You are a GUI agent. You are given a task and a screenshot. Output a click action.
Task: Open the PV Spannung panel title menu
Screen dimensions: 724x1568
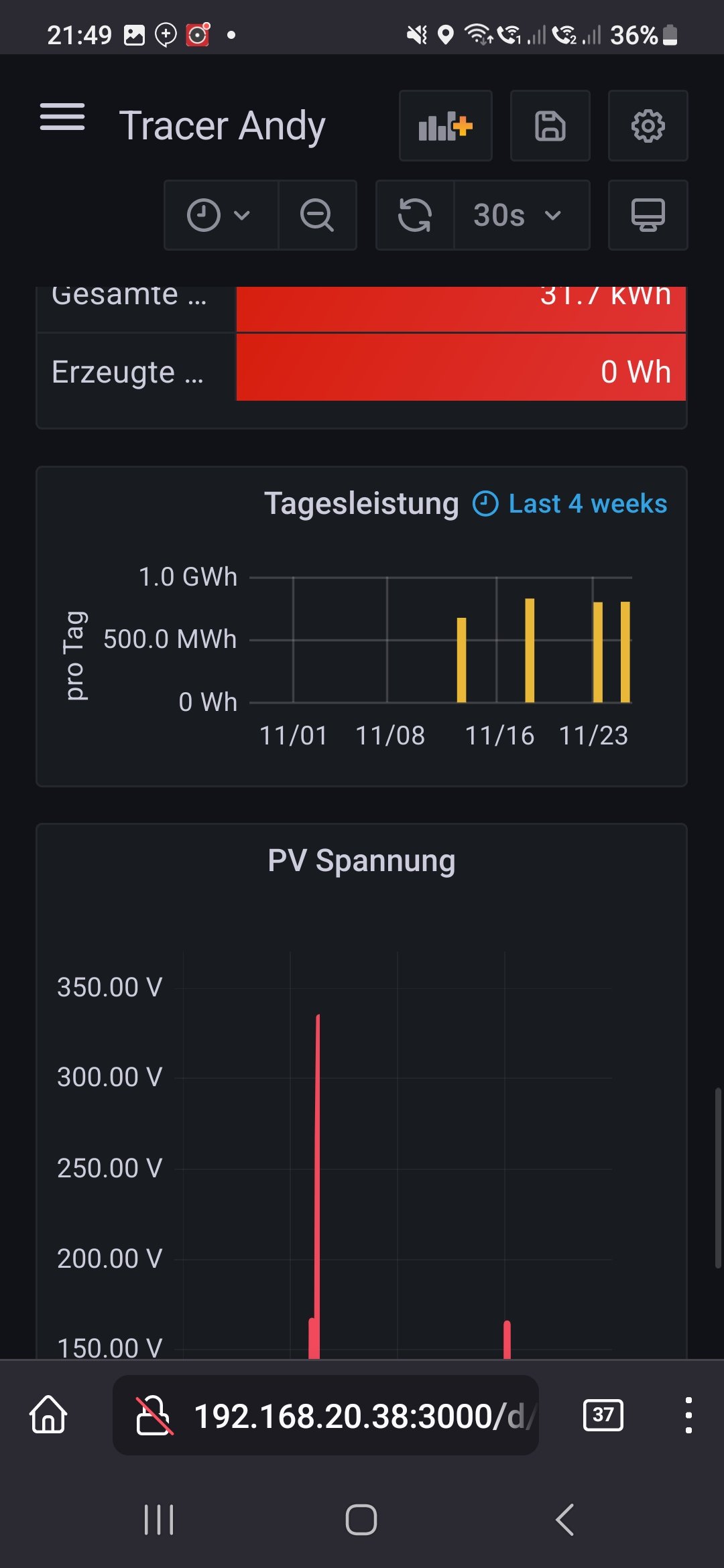(x=361, y=861)
